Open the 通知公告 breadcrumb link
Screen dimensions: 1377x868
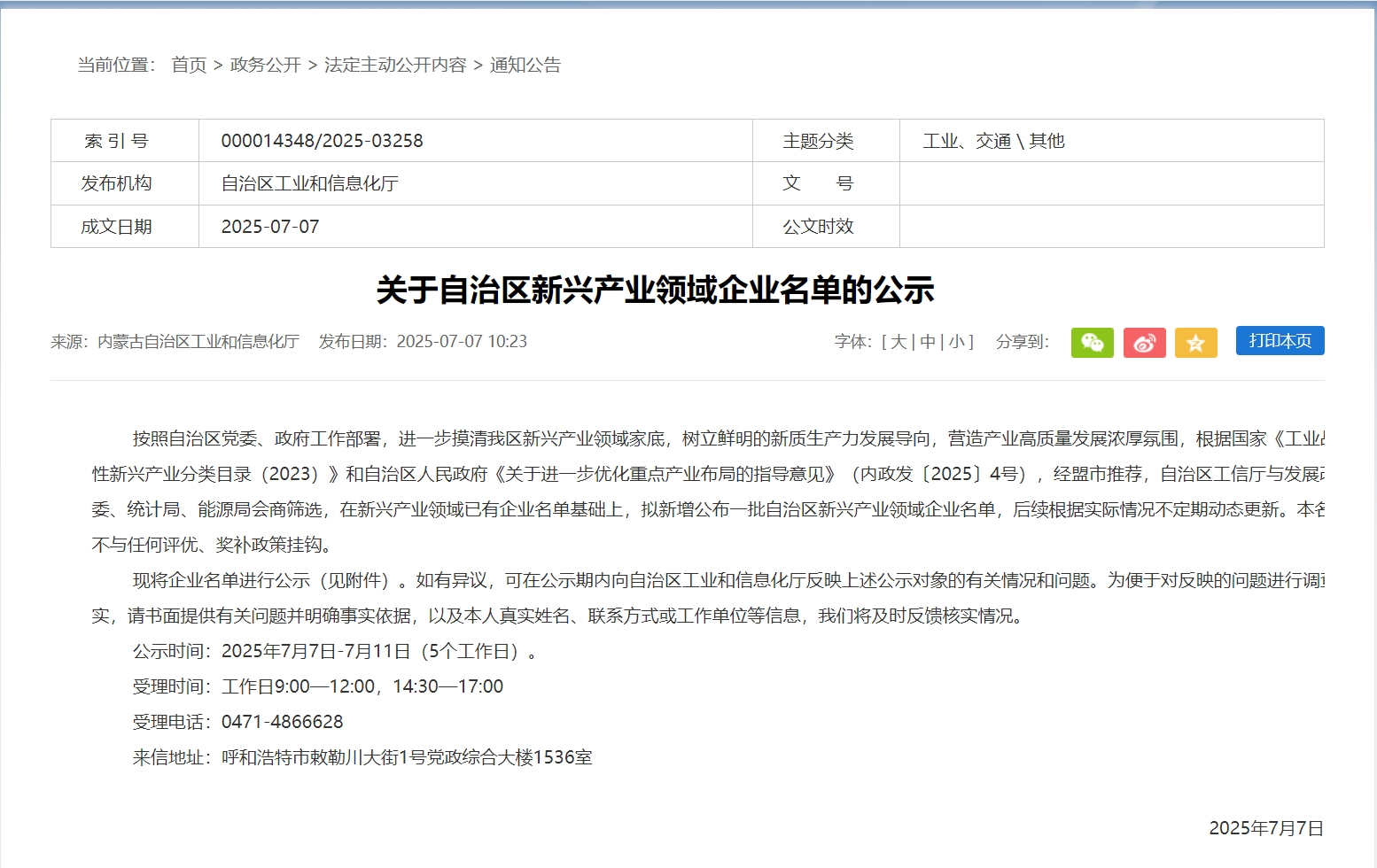(x=525, y=65)
